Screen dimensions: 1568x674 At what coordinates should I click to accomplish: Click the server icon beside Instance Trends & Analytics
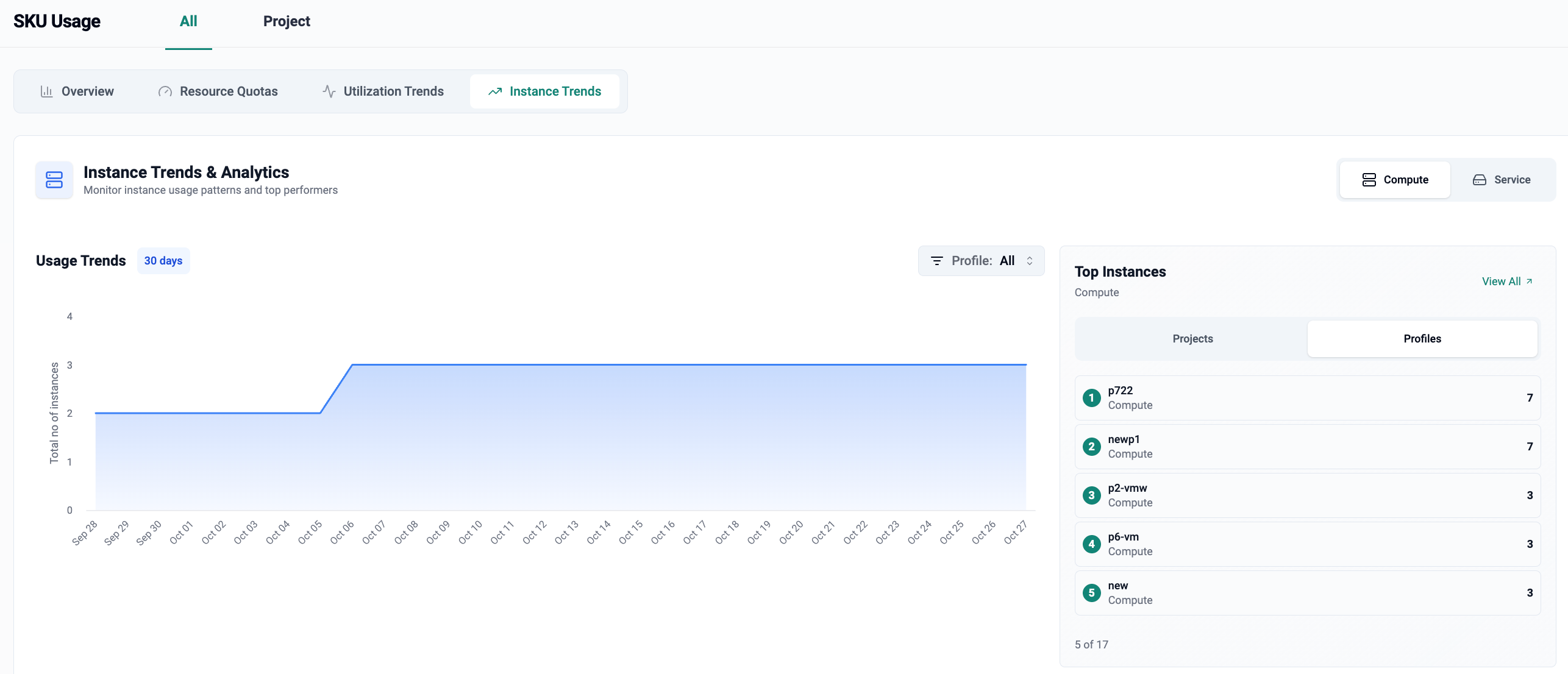tap(54, 180)
